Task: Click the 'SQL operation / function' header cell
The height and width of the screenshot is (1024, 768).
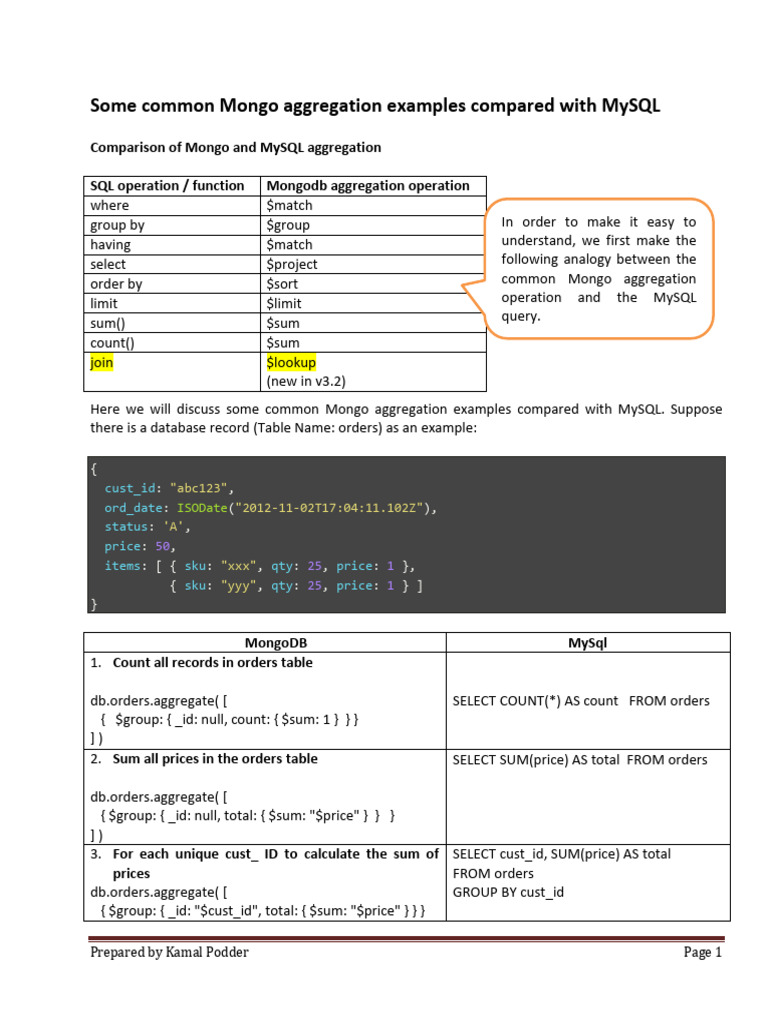Action: pyautogui.click(x=172, y=185)
